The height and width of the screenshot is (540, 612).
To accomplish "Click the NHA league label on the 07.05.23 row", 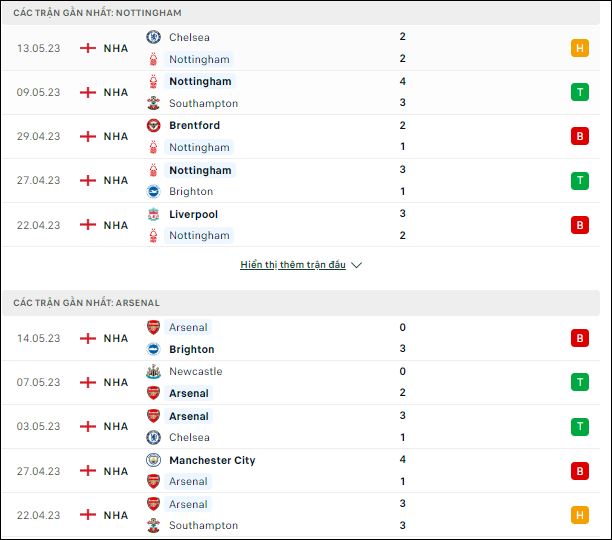I will [116, 382].
